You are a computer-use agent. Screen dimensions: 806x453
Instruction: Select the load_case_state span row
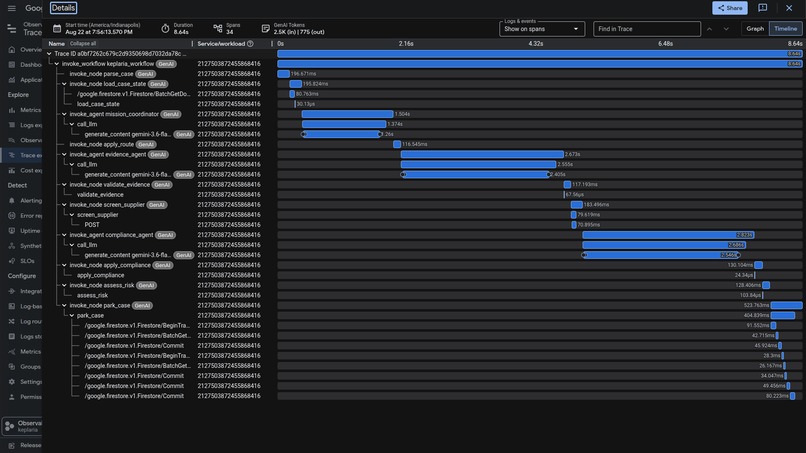pos(424,104)
